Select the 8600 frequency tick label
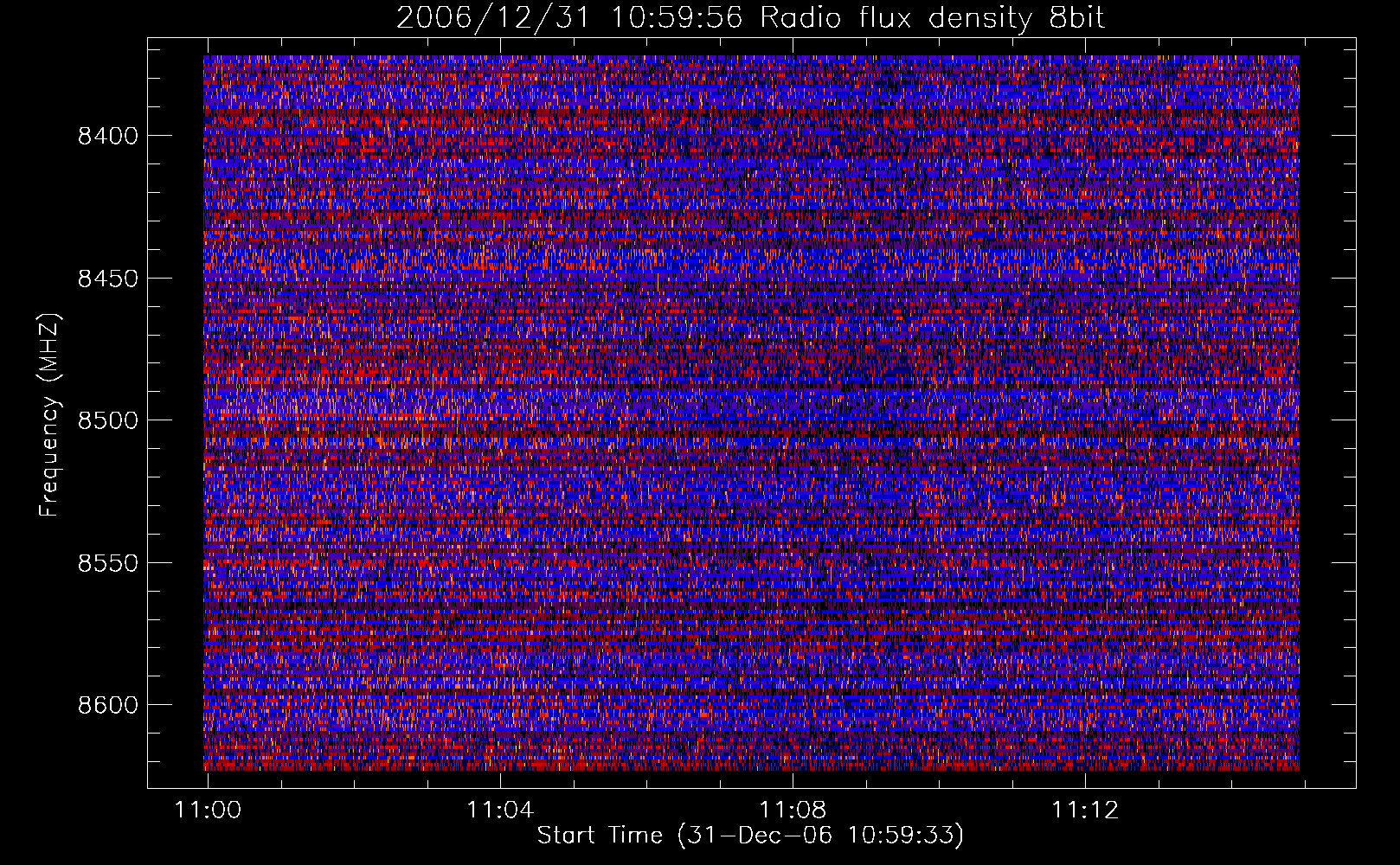 tap(108, 705)
